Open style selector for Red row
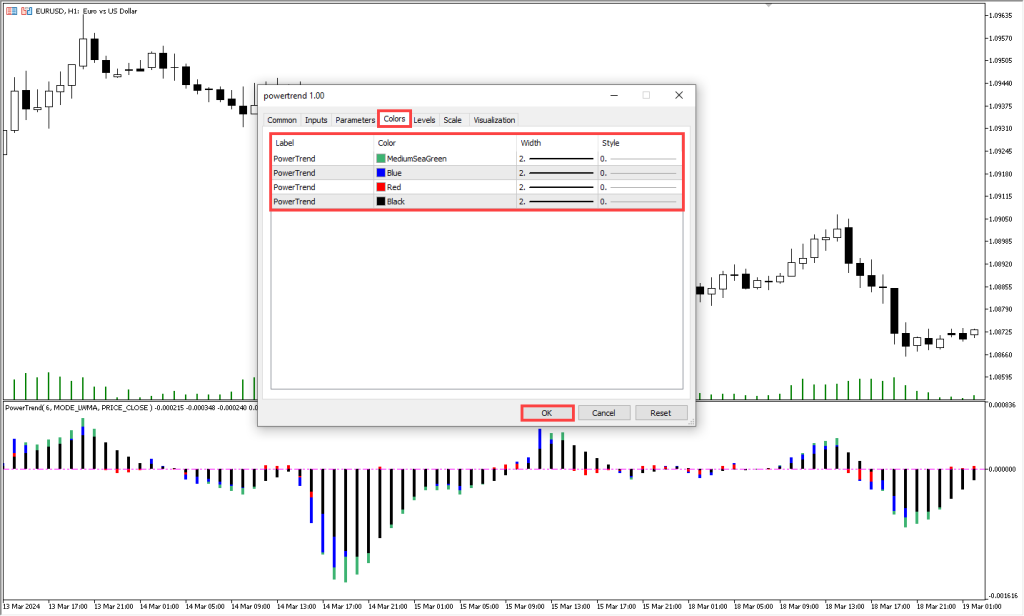This screenshot has width=1024, height=616. (x=639, y=187)
